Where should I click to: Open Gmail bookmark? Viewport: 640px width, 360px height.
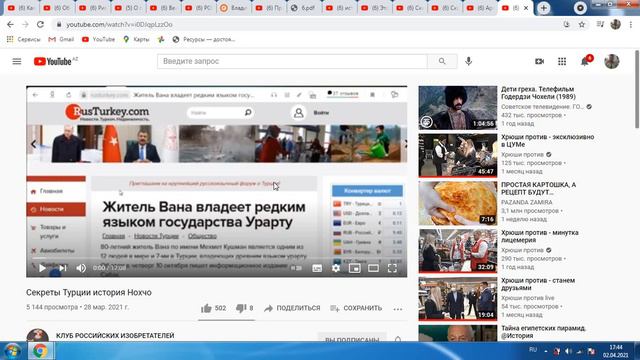coord(61,40)
